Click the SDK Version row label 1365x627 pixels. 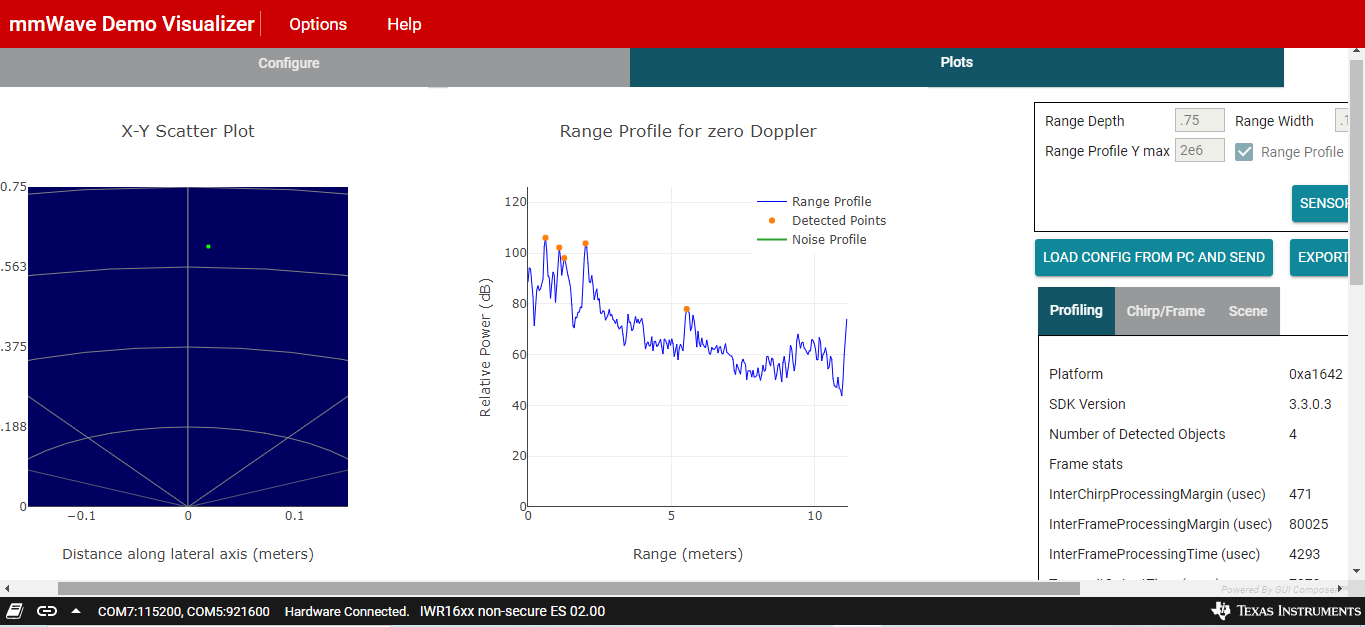click(1087, 404)
